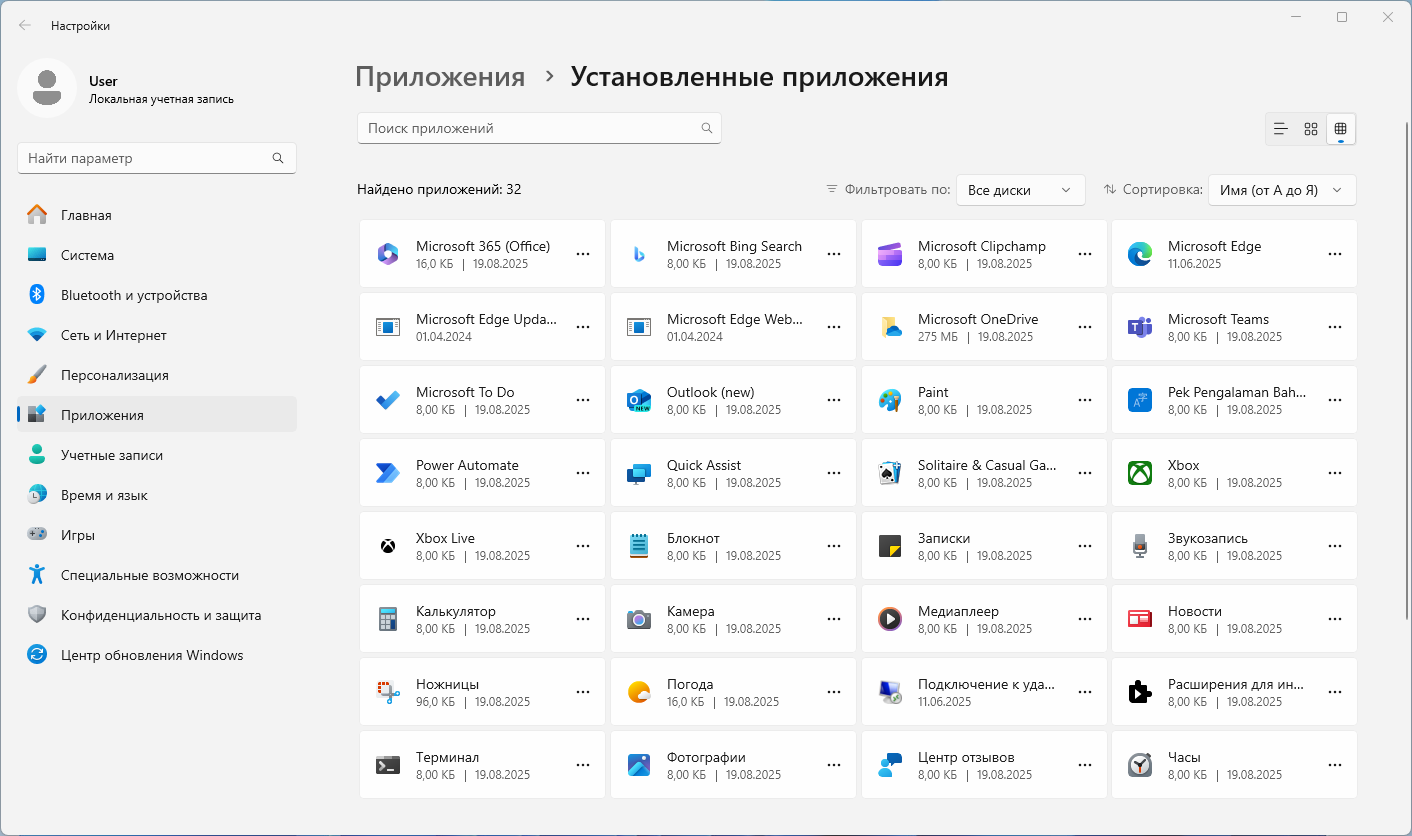1412x836 pixels.
Task: Open more options for Часы
Action: [x=1335, y=765]
